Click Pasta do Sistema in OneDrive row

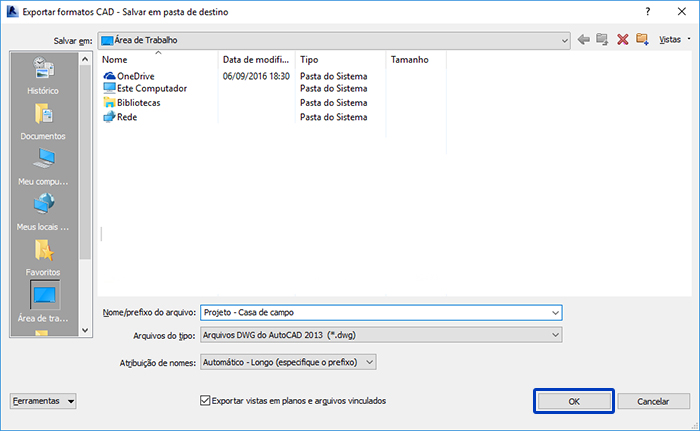pyautogui.click(x=333, y=76)
